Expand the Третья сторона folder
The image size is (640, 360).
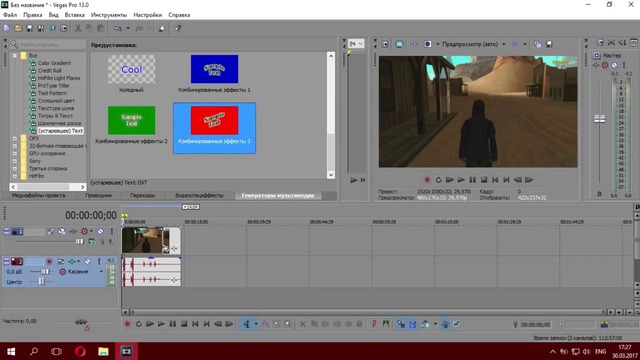coord(15,168)
